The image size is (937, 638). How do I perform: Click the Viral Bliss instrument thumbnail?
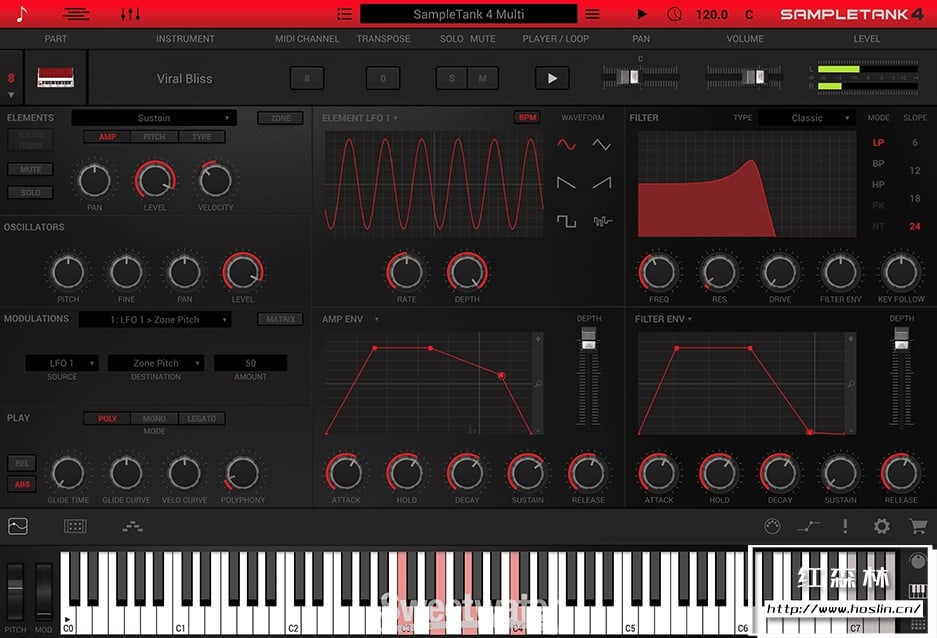[56, 78]
